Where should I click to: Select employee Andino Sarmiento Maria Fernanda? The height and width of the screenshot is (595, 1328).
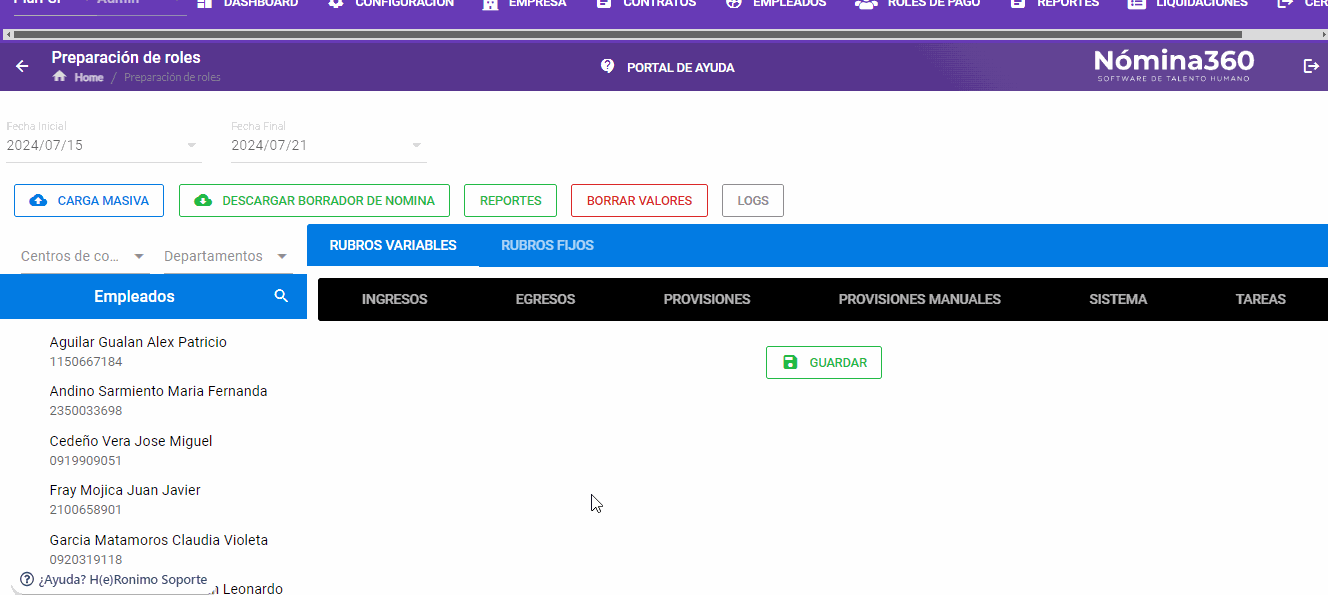(x=158, y=391)
